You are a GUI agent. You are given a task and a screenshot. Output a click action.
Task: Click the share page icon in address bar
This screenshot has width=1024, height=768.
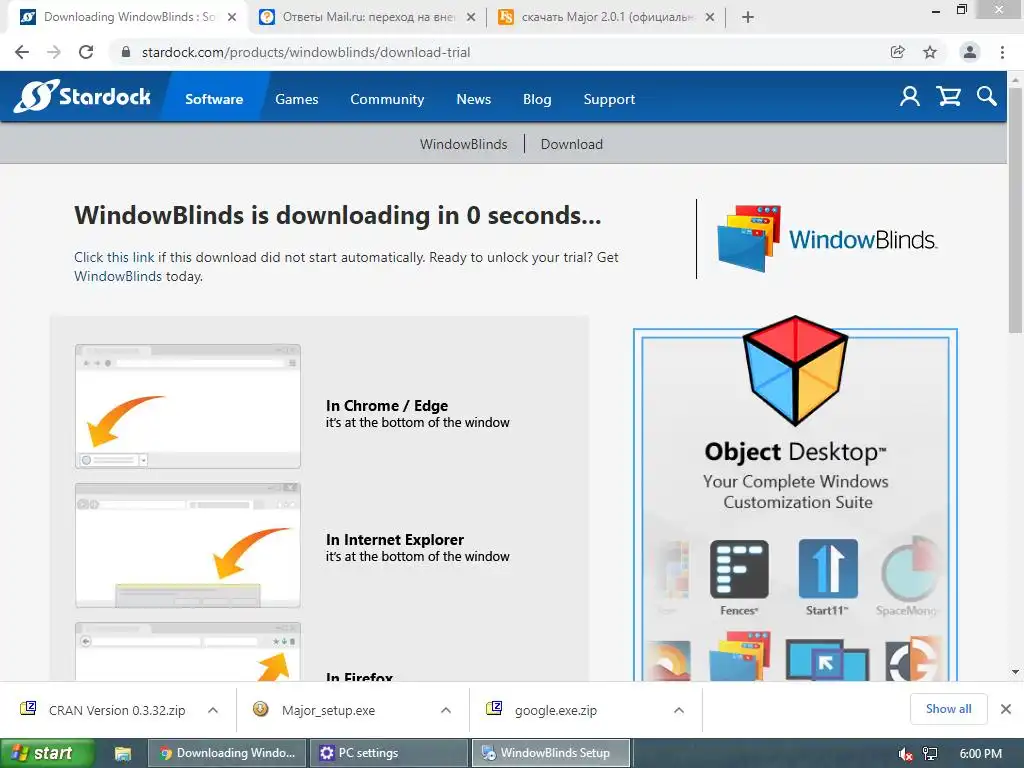point(898,52)
